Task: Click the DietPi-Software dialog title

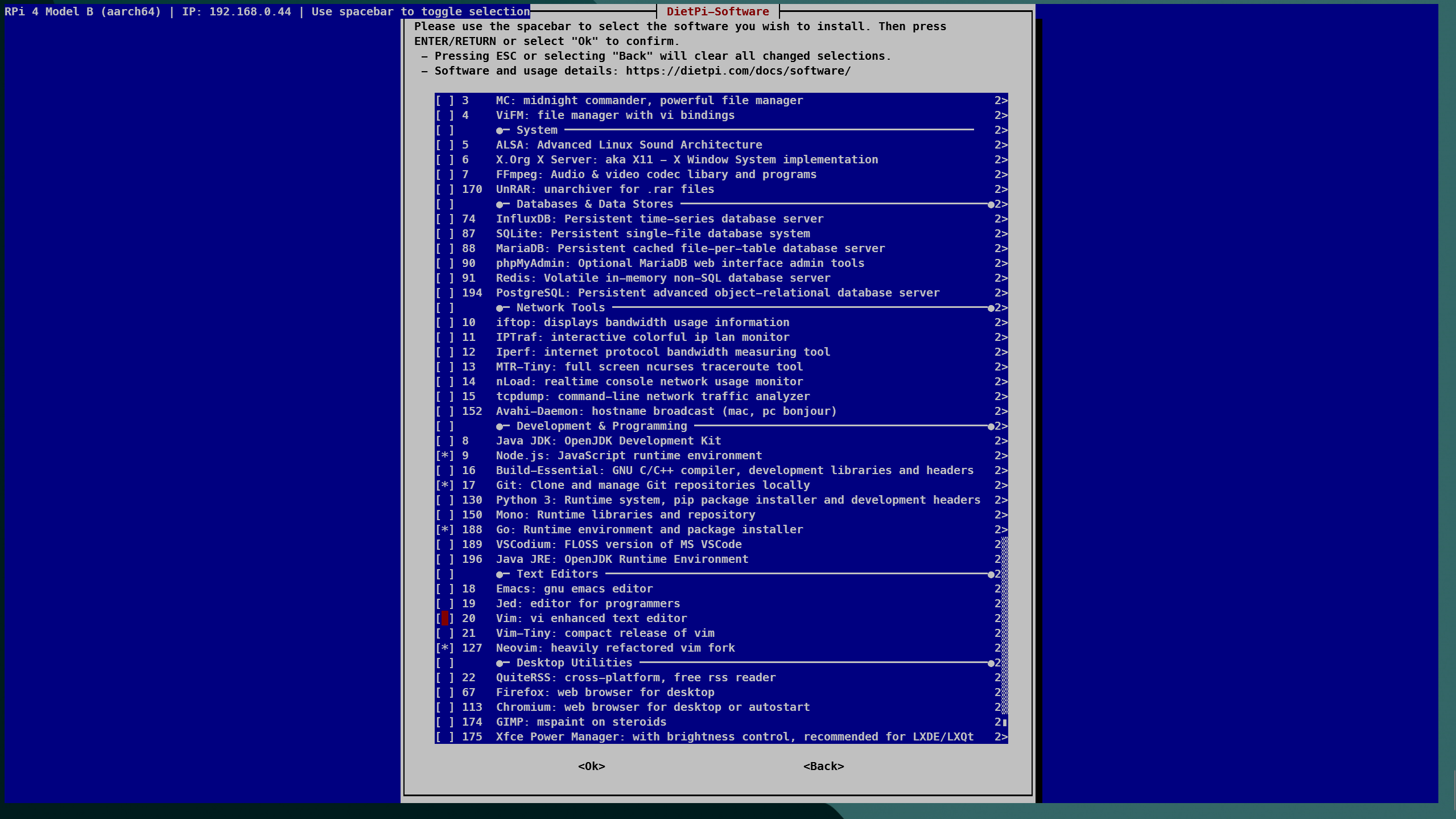Action: click(717, 11)
